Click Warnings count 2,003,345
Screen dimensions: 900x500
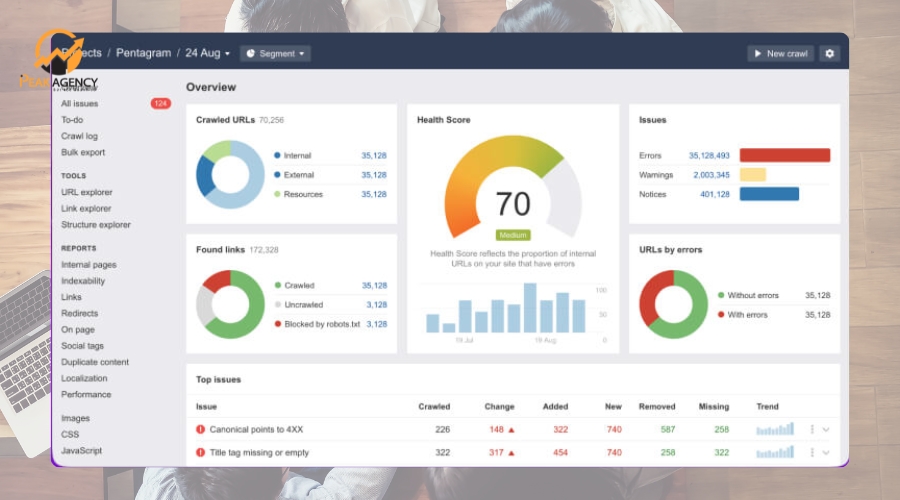[711, 175]
